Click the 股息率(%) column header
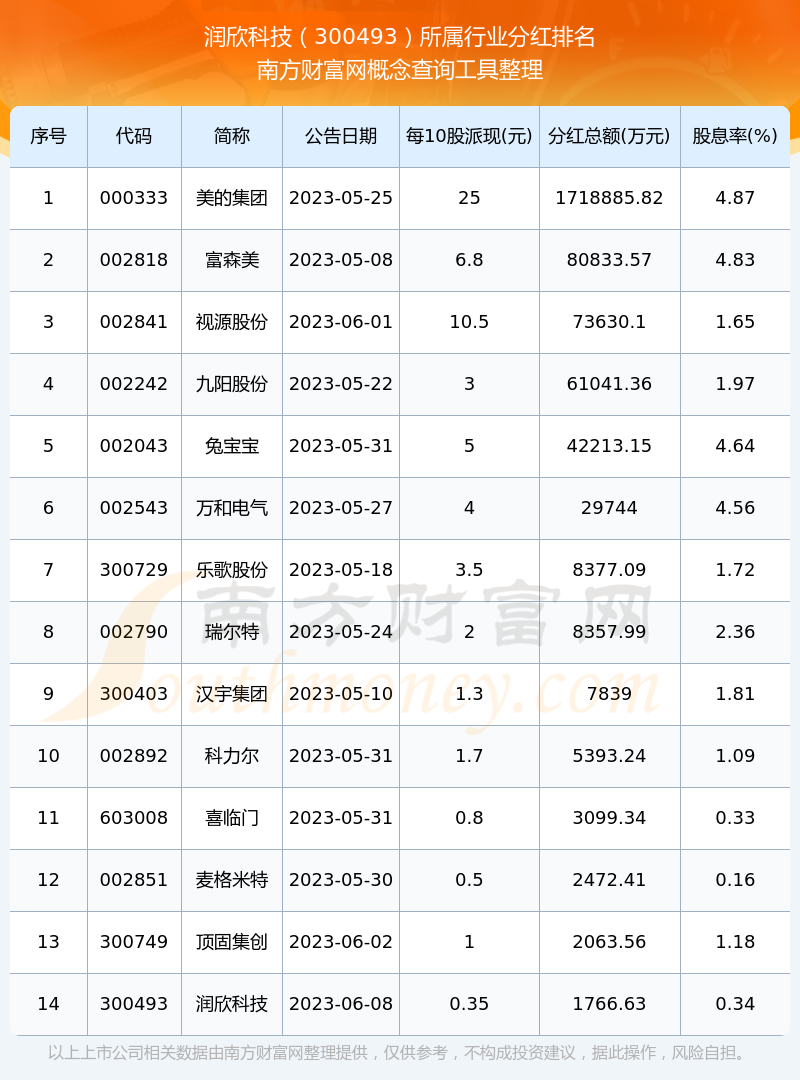This screenshot has width=800, height=1080. pyautogui.click(x=735, y=136)
